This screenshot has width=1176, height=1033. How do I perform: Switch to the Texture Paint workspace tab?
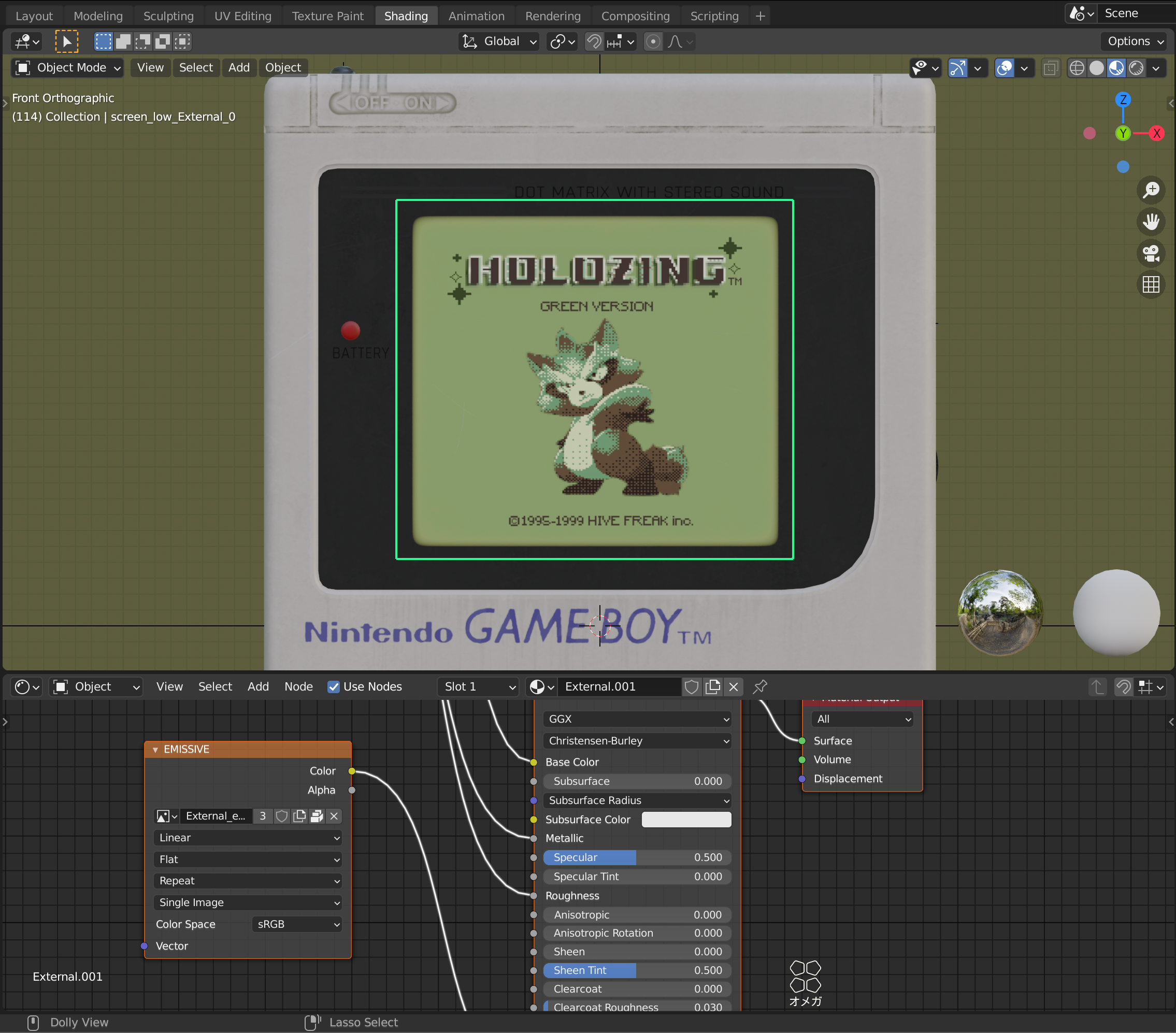pyautogui.click(x=328, y=16)
